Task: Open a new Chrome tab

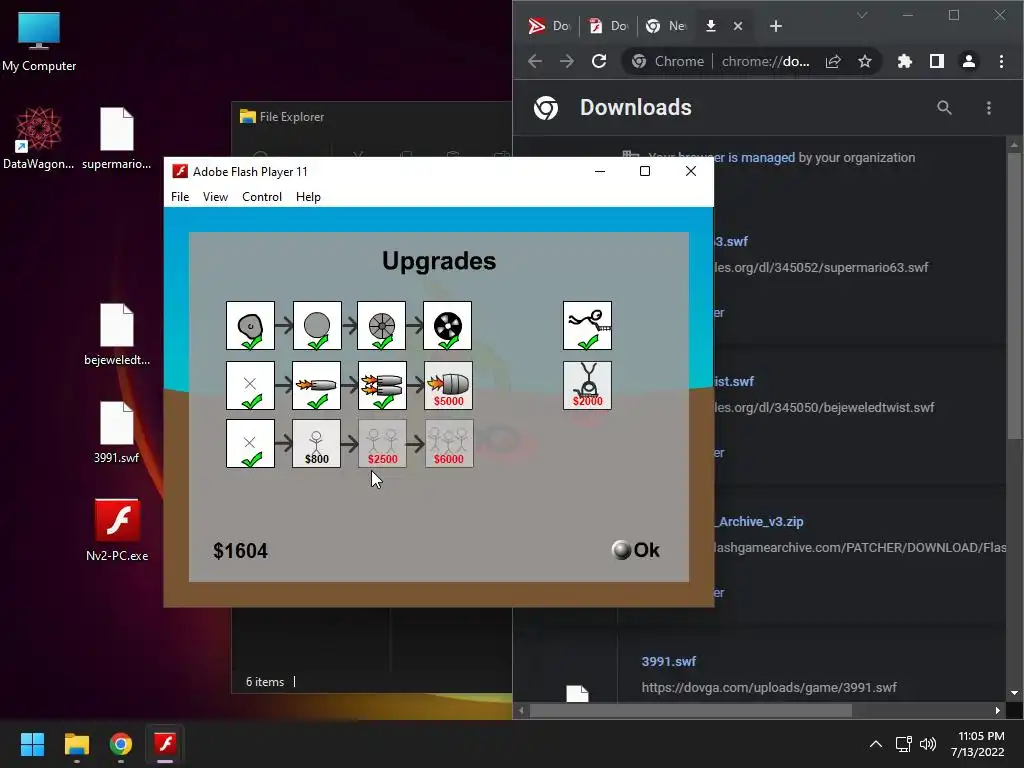Action: tap(776, 26)
